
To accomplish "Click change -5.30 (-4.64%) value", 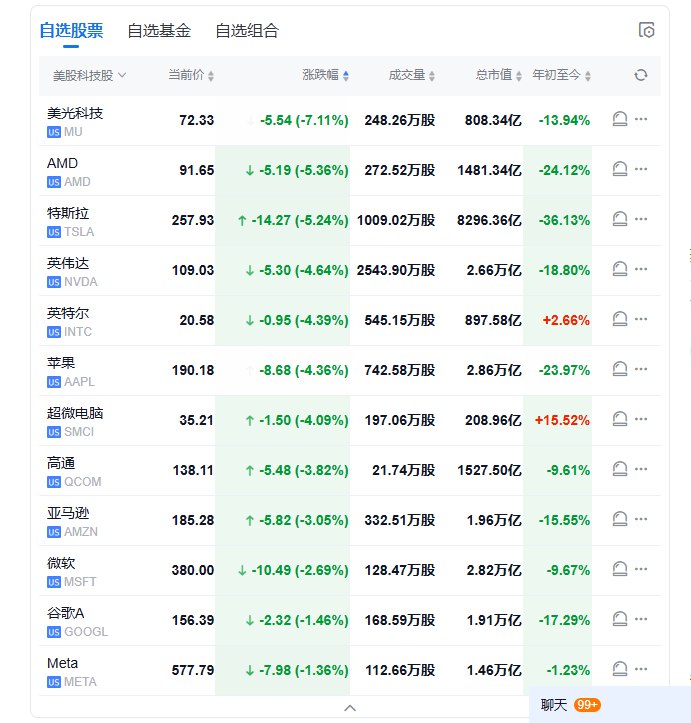I will click(x=303, y=270).
